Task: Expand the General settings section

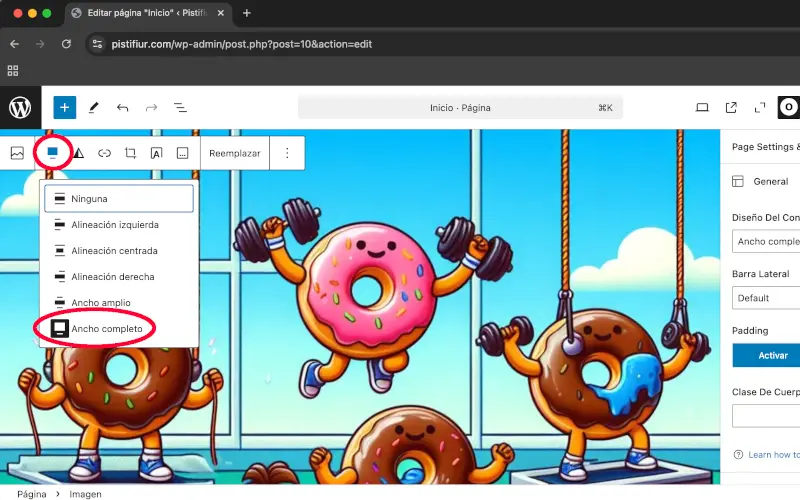Action: 765,181
